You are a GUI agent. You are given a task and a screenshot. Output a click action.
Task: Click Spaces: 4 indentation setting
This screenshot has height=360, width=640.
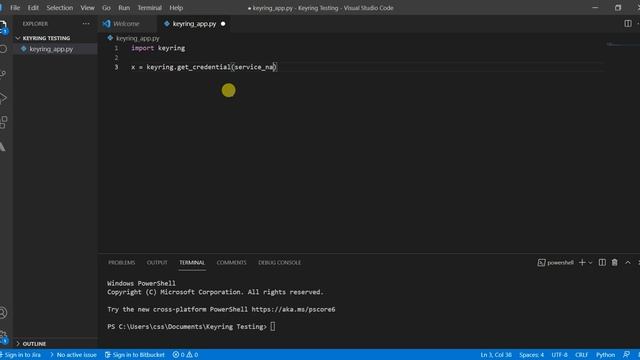pyautogui.click(x=531, y=355)
